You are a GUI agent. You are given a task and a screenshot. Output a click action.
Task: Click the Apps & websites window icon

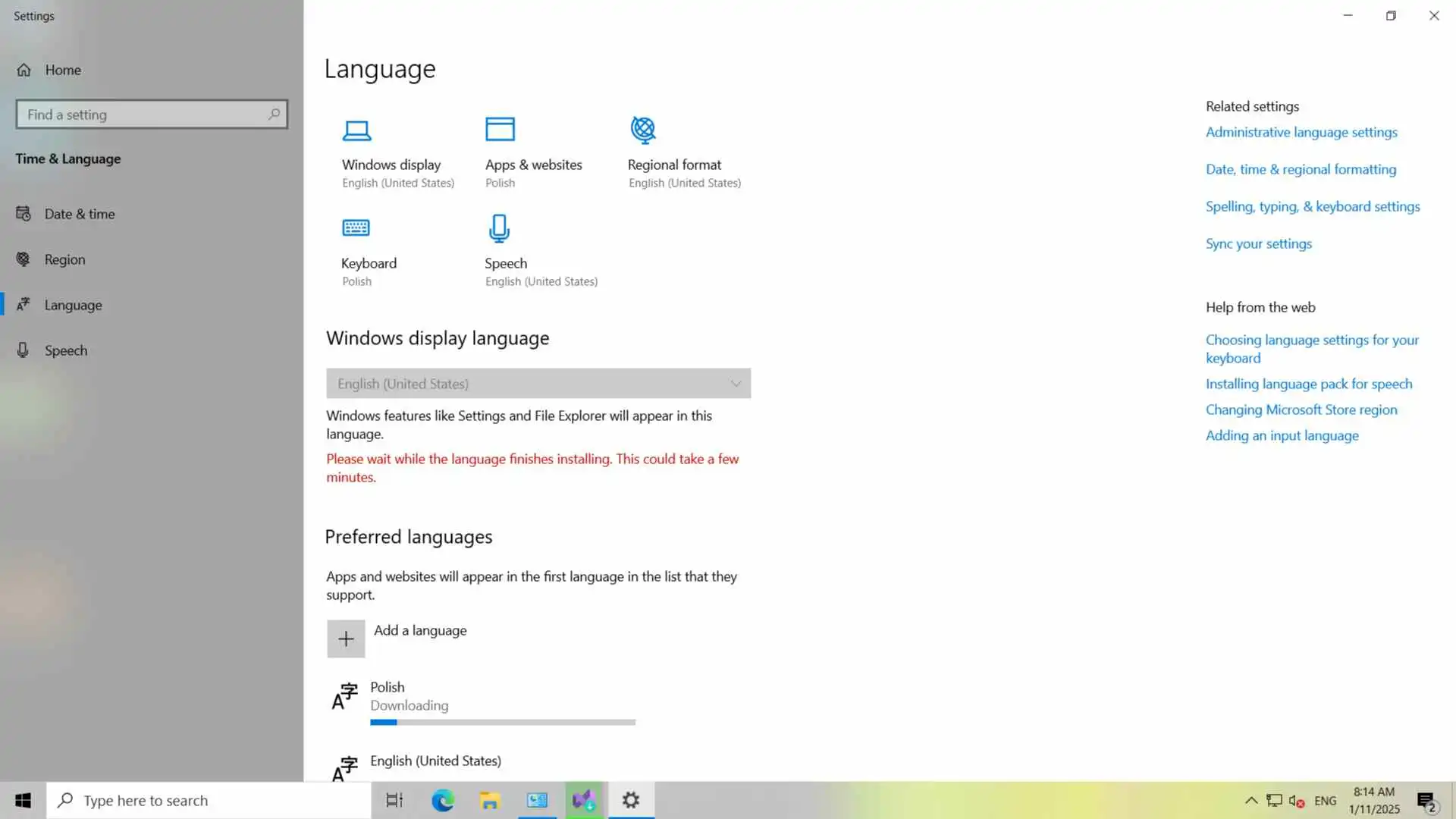click(500, 130)
